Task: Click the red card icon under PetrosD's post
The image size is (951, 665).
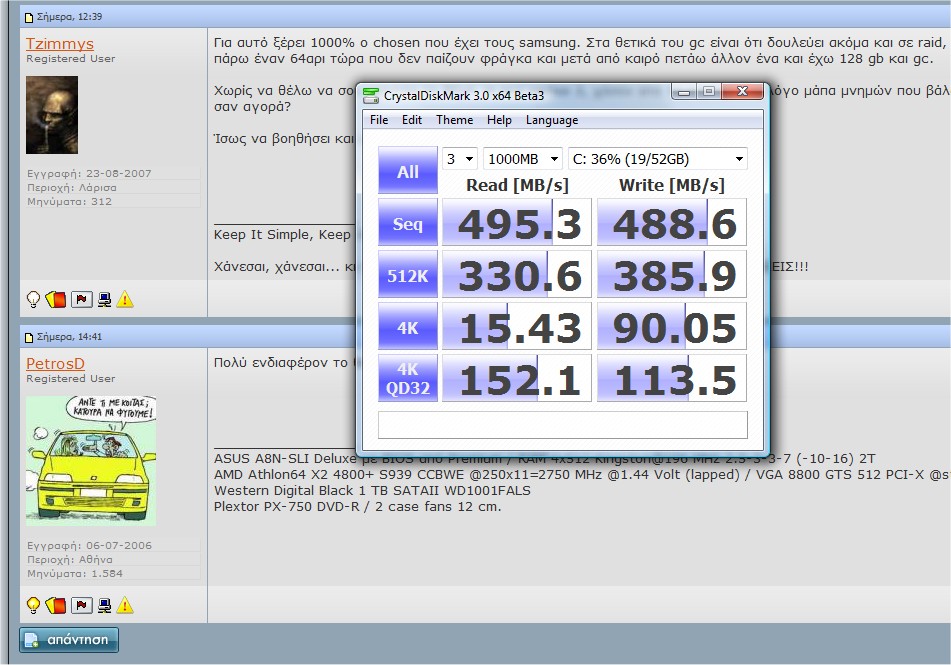Action: pos(56,605)
